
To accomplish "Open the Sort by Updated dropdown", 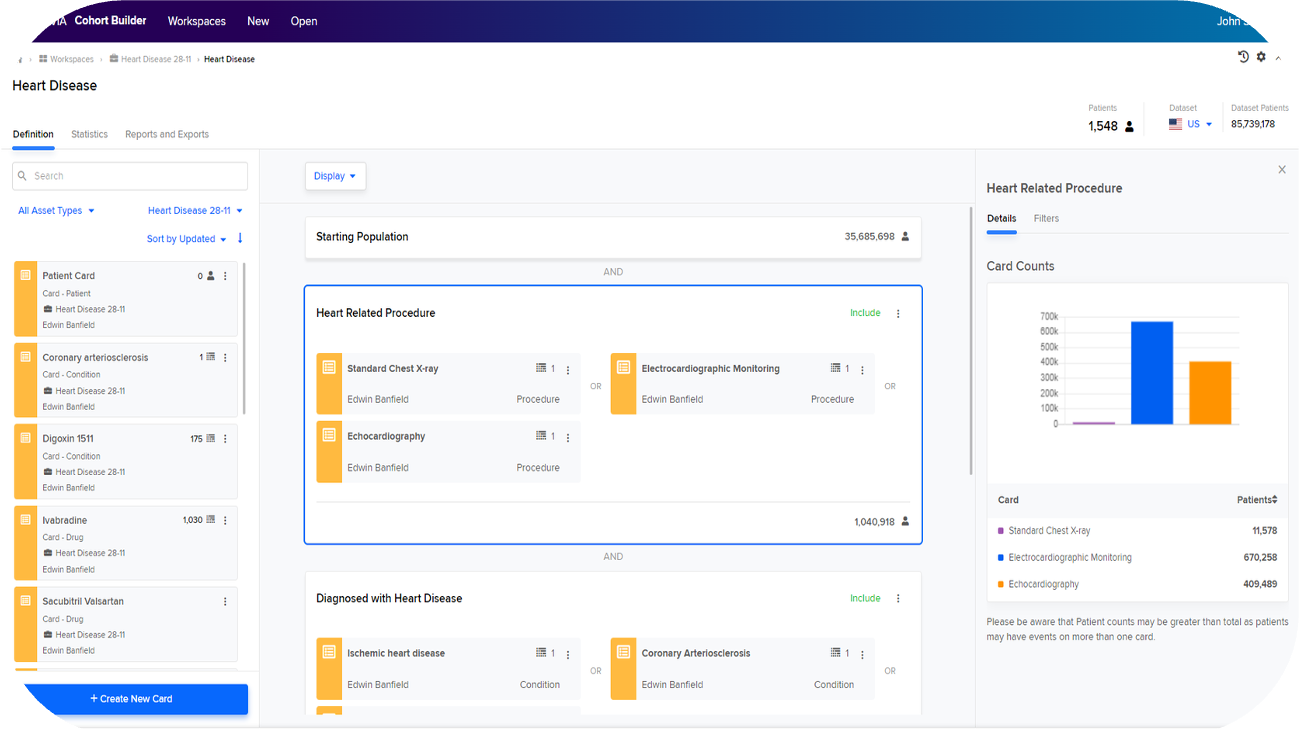I will point(186,239).
